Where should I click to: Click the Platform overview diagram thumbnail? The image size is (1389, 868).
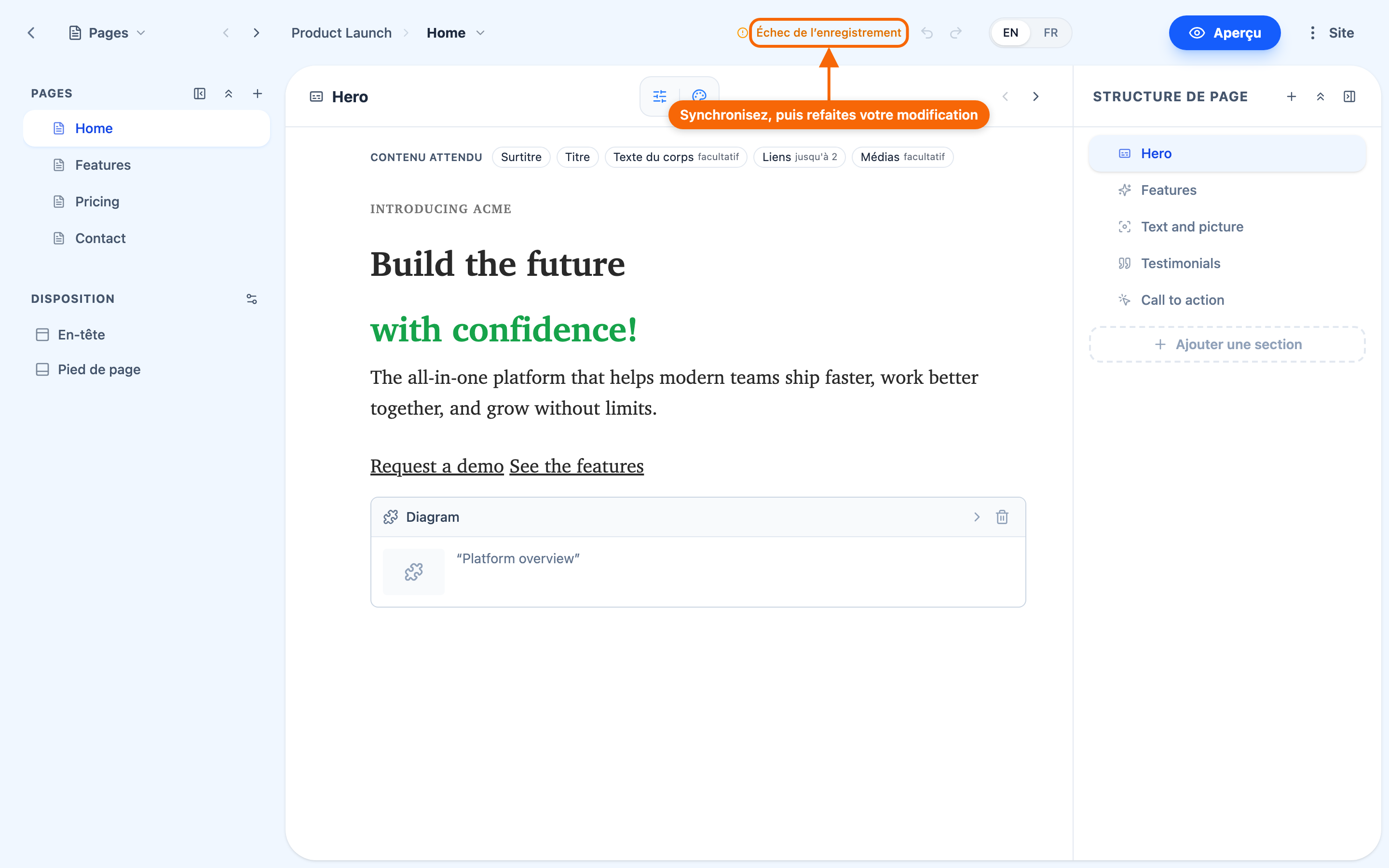click(413, 571)
